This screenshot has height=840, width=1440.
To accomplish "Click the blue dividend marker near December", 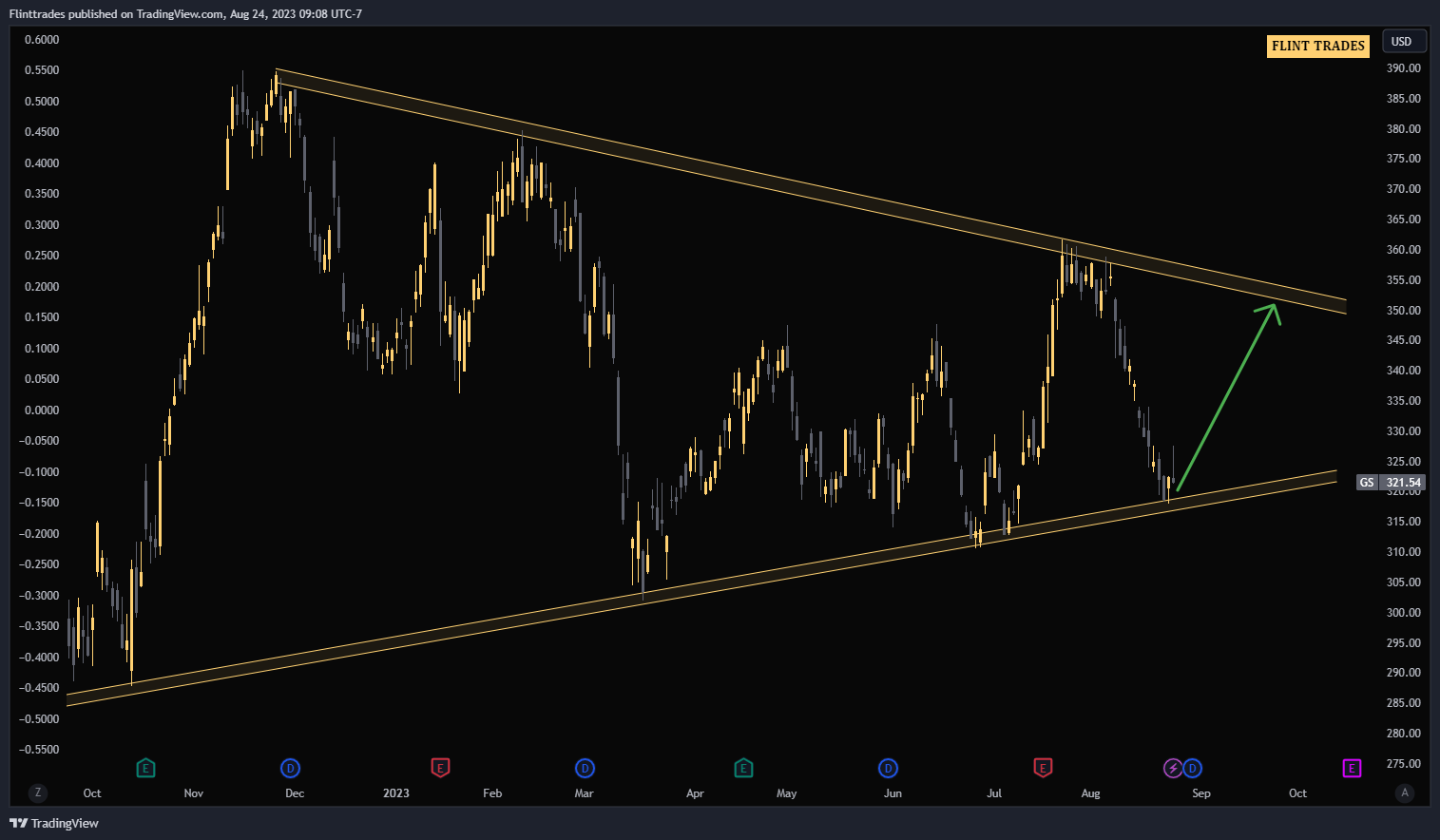I will [291, 768].
